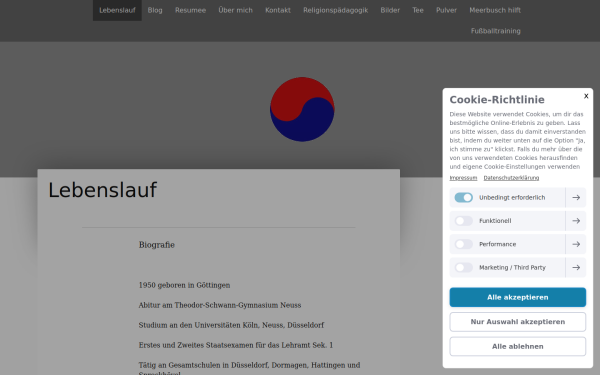Click the Lebenslauf page heading
This screenshot has height=375, width=600.
click(103, 190)
